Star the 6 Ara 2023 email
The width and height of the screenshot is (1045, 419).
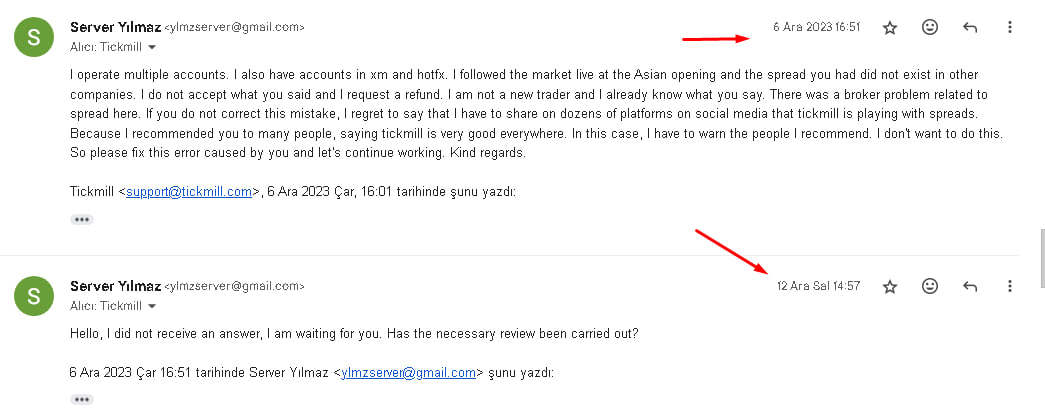click(x=890, y=28)
